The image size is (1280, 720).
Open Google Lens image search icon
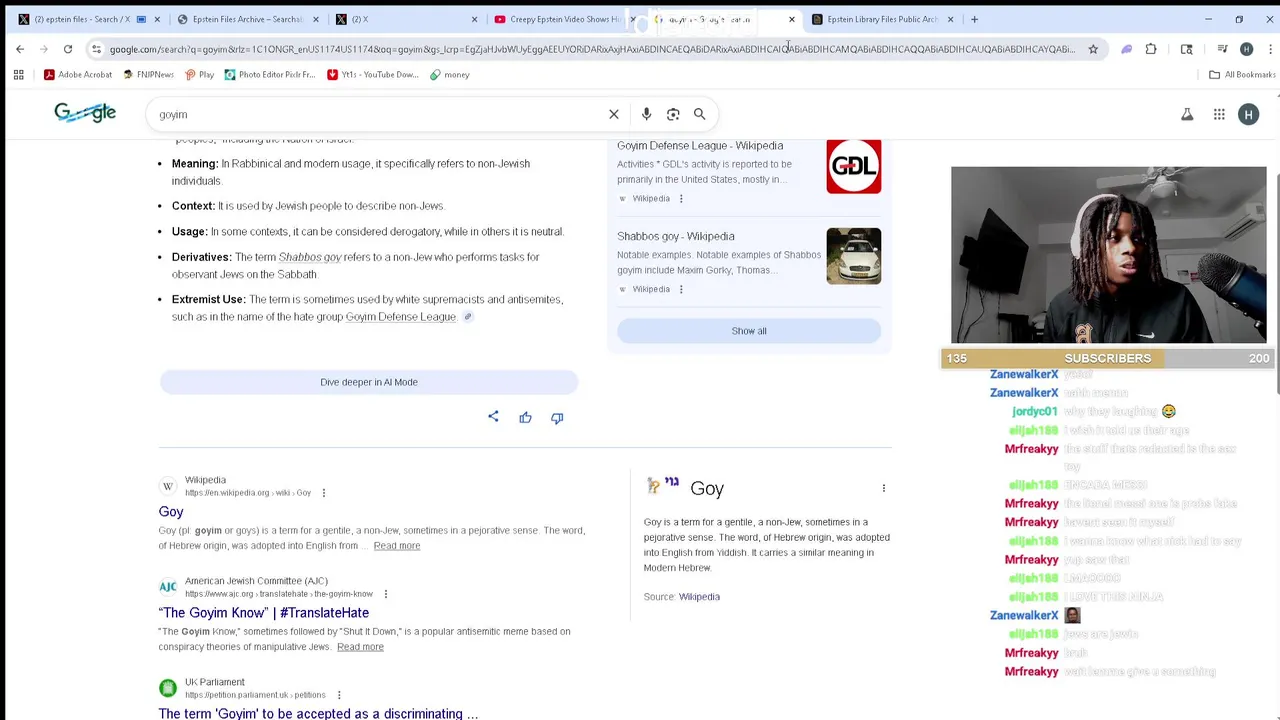(x=673, y=114)
